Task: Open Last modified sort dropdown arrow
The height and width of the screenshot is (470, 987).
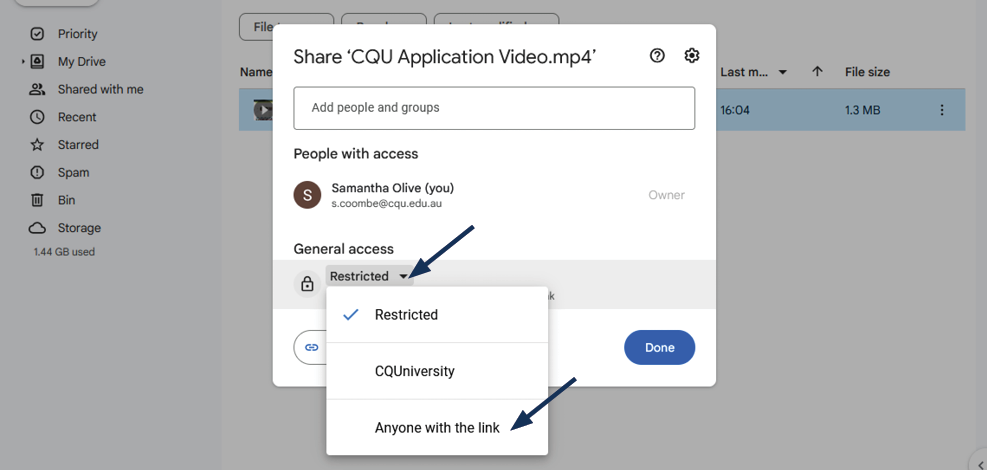Action: 782,72
